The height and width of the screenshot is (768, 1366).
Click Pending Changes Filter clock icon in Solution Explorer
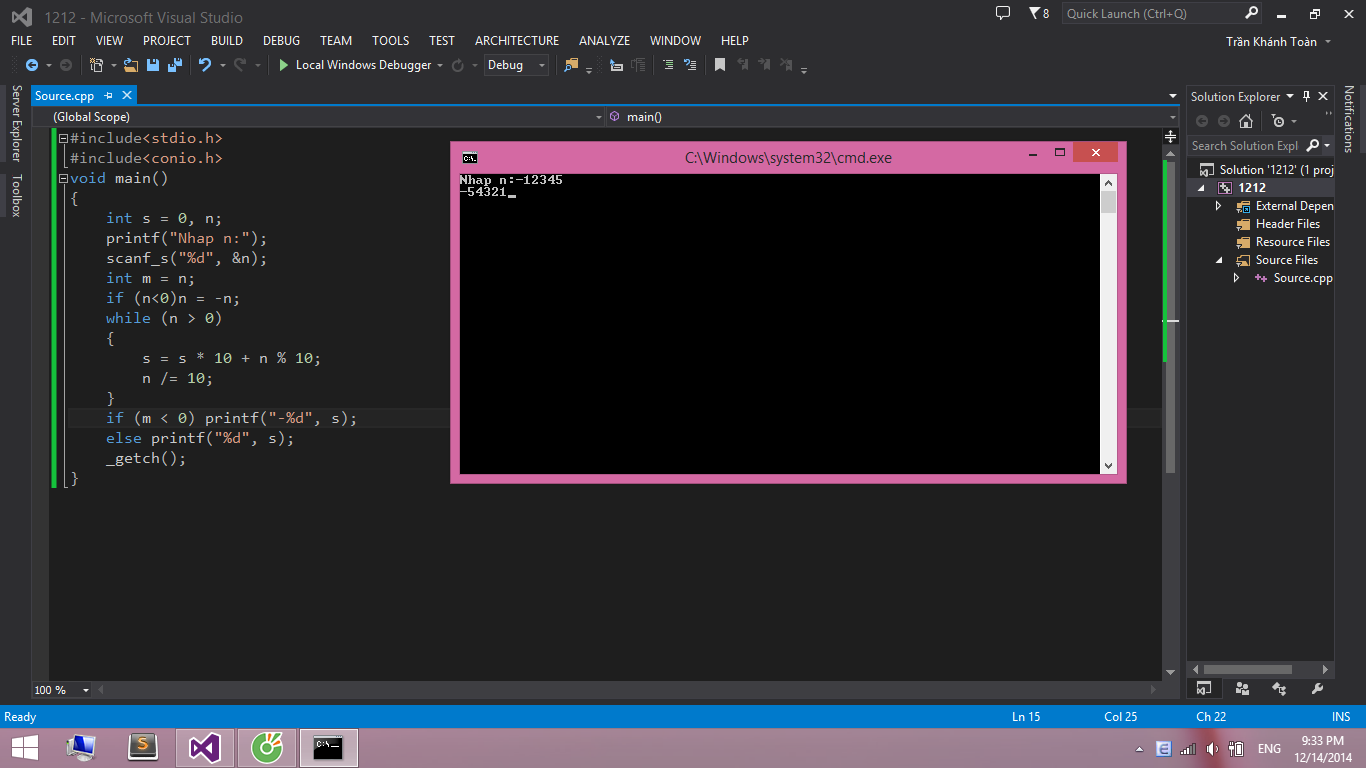point(1278,121)
